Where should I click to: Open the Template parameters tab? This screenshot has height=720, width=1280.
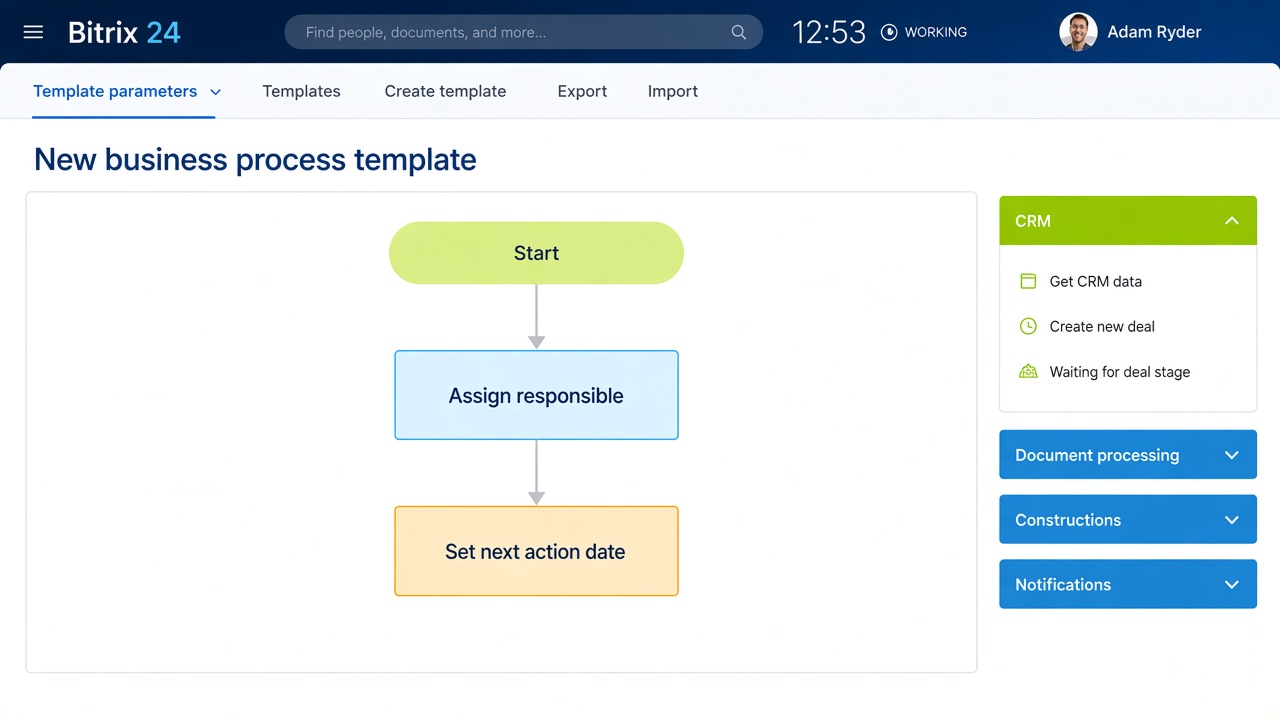point(115,91)
